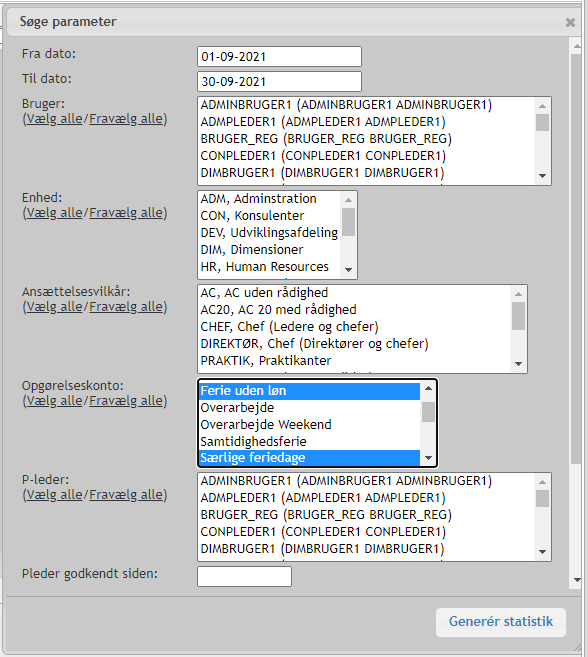
Task: Select DEV, Udviklingsafdeling unit
Action: click(x=269, y=233)
